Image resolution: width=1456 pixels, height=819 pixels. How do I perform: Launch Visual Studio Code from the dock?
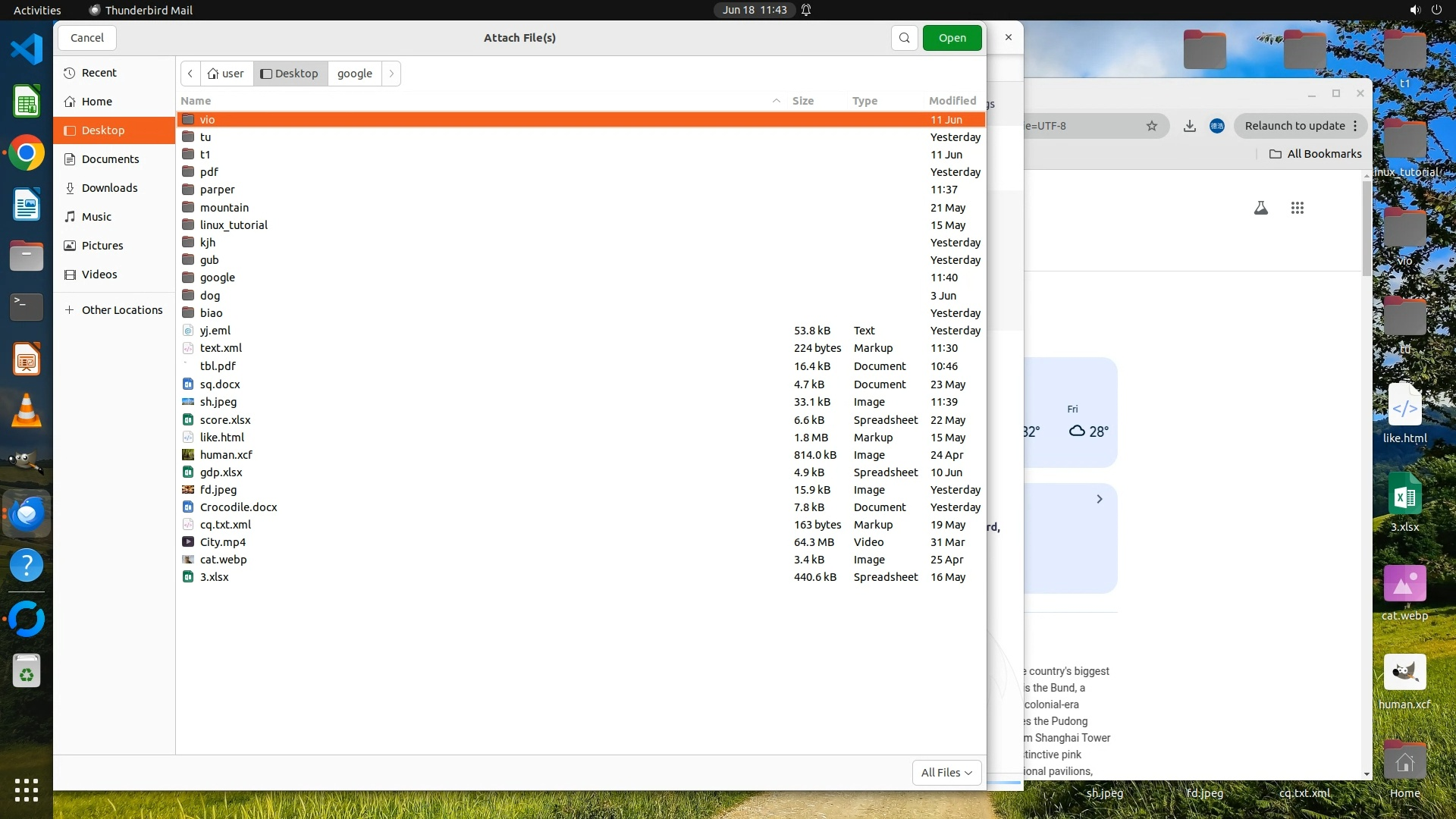coord(27,49)
